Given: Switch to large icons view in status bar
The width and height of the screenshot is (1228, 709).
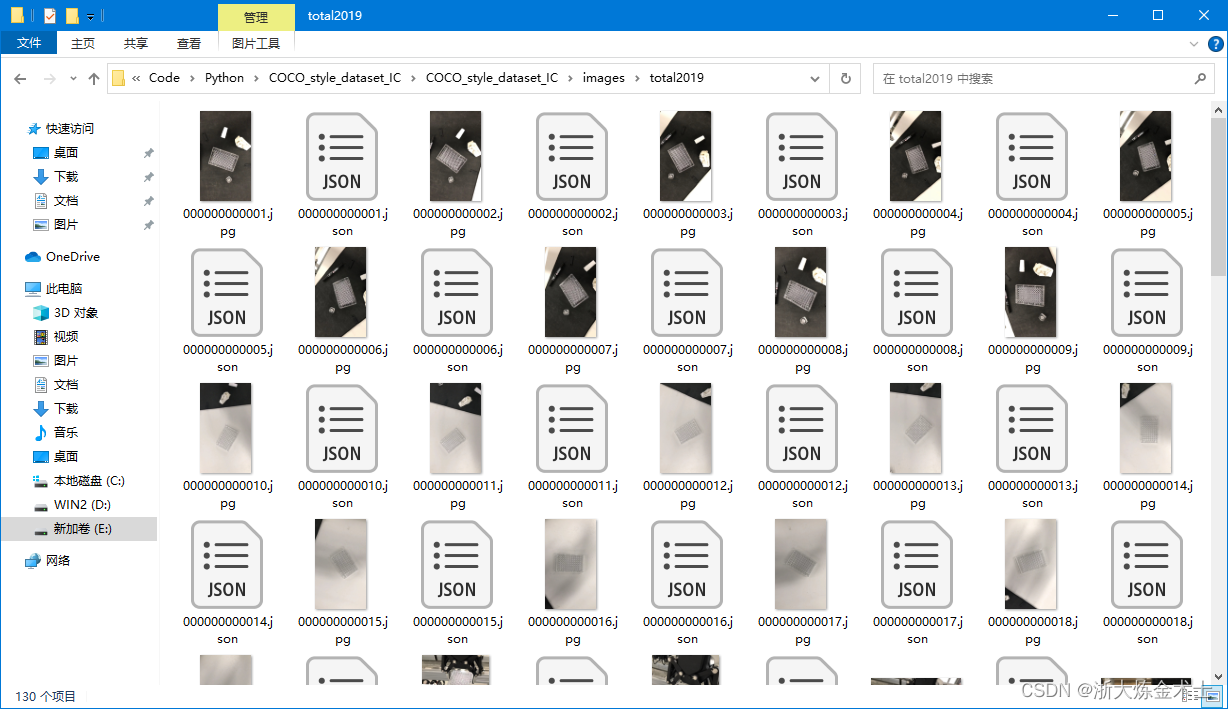Looking at the screenshot, I should click(x=1212, y=695).
